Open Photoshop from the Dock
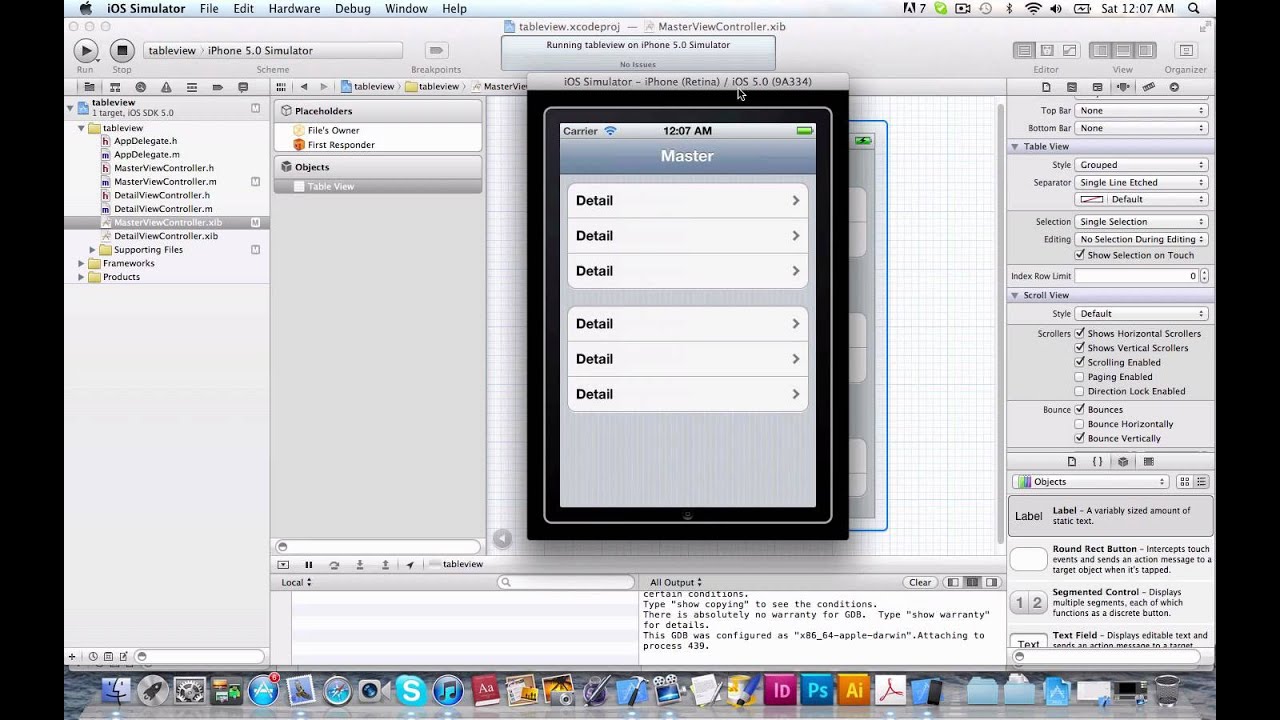 [x=818, y=690]
